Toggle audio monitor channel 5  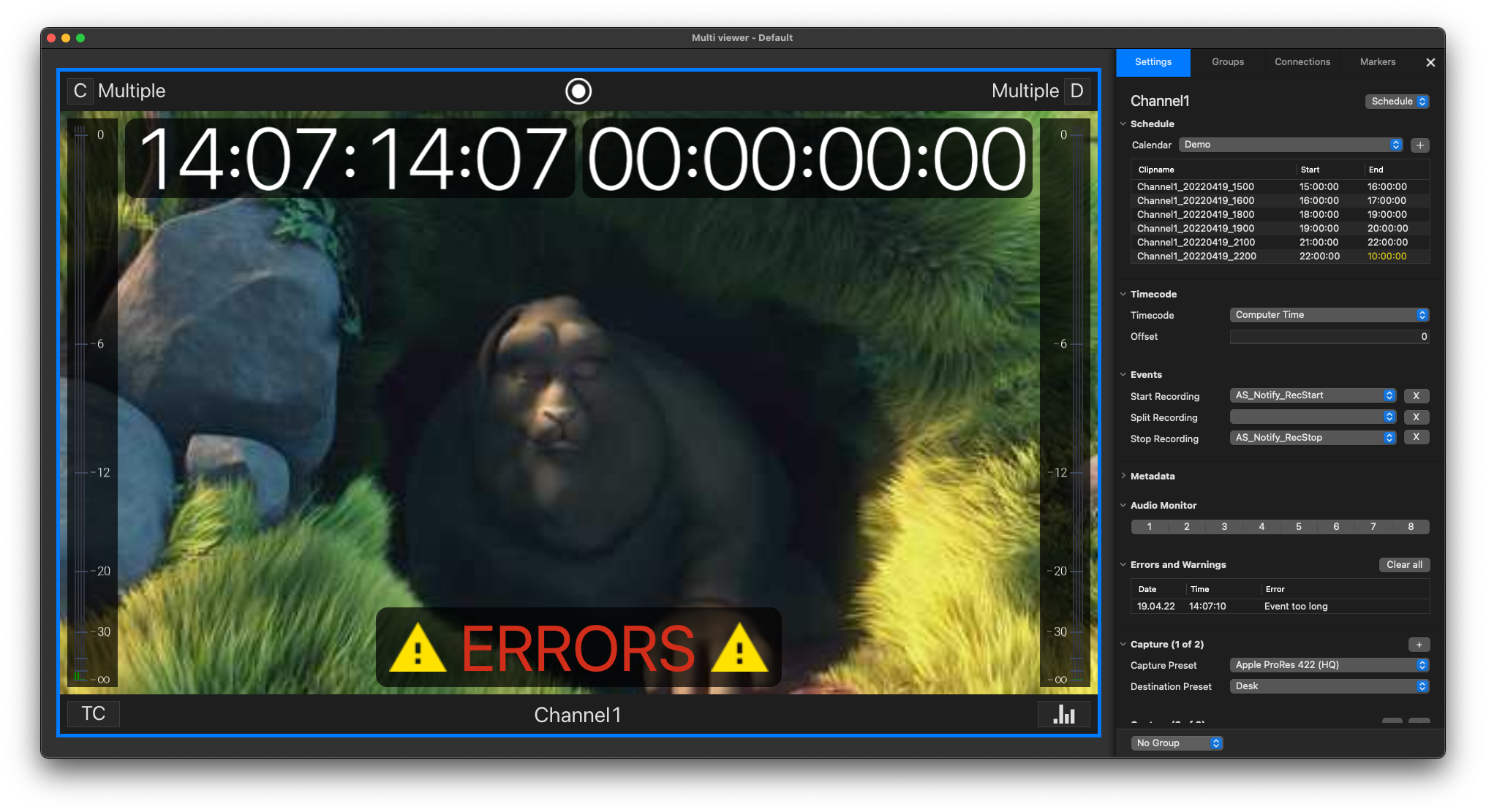pos(1299,527)
